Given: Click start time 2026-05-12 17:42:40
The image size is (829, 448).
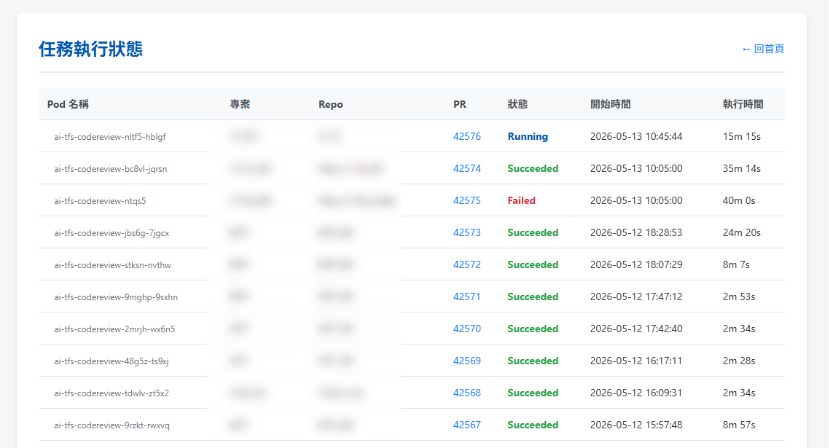Looking at the screenshot, I should 636,328.
